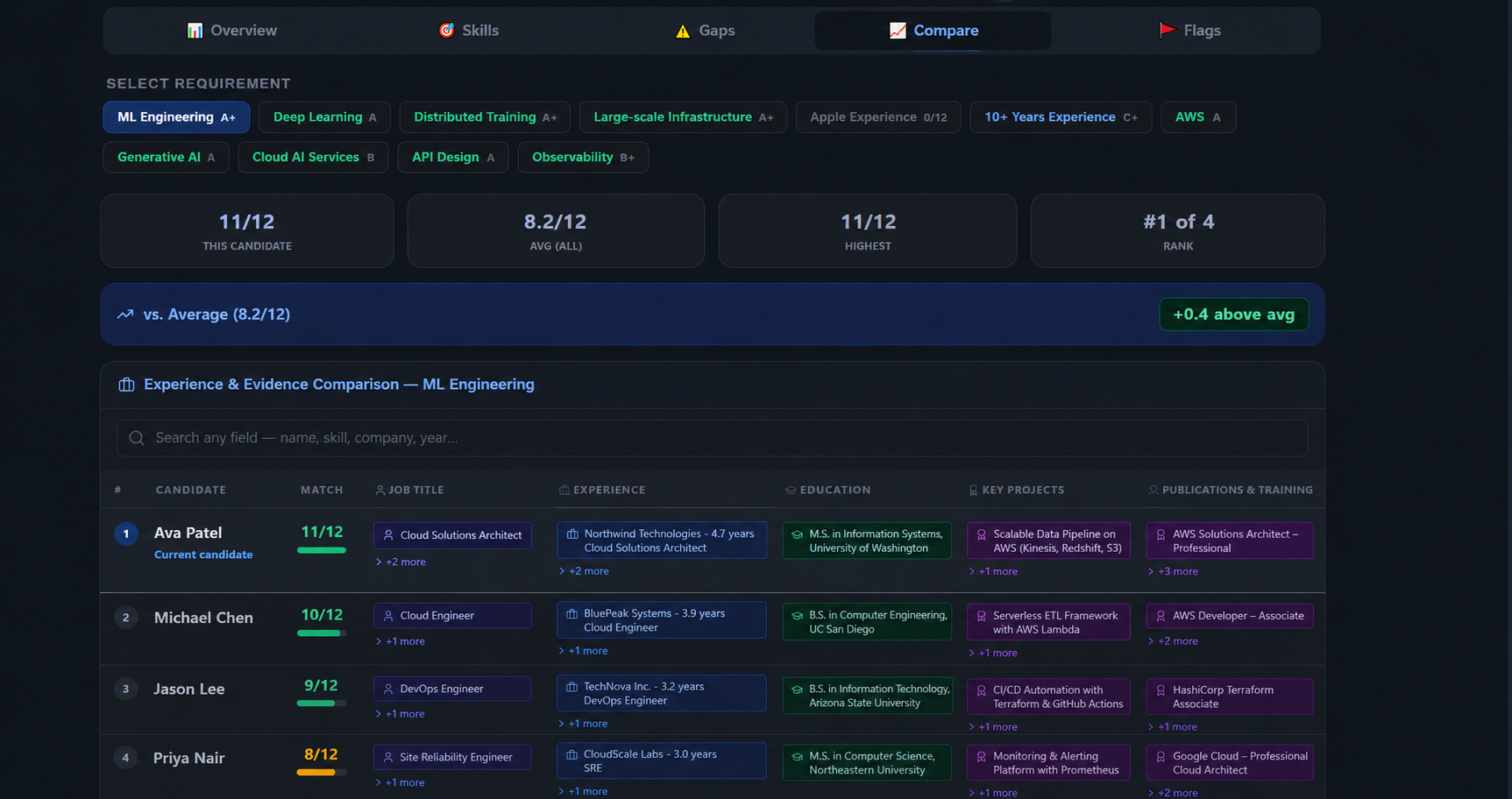1512x799 pixels.
Task: Click the +0.4 above avg badge
Action: tap(1234, 315)
